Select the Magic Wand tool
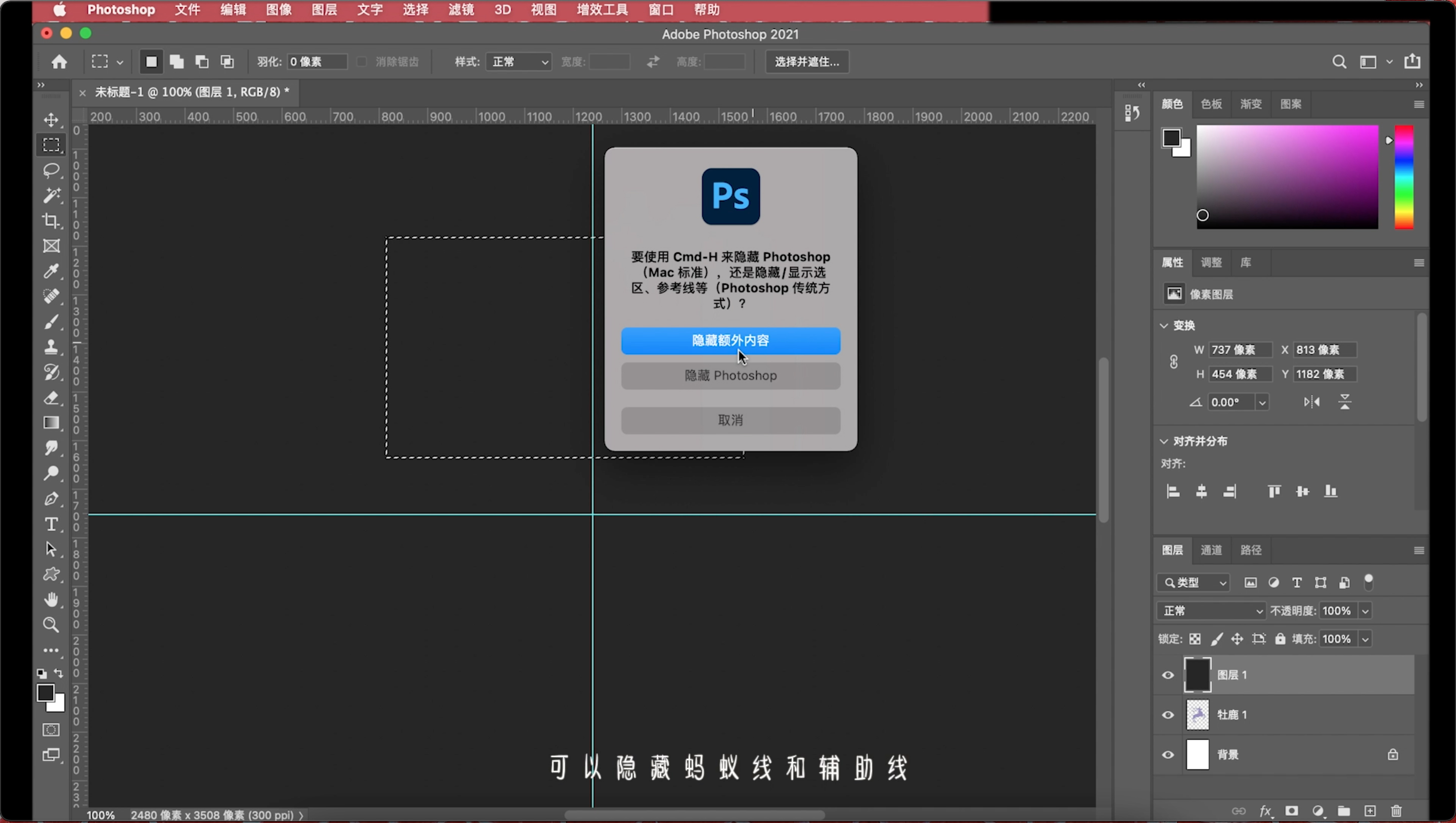This screenshot has width=1456, height=823. coord(52,195)
